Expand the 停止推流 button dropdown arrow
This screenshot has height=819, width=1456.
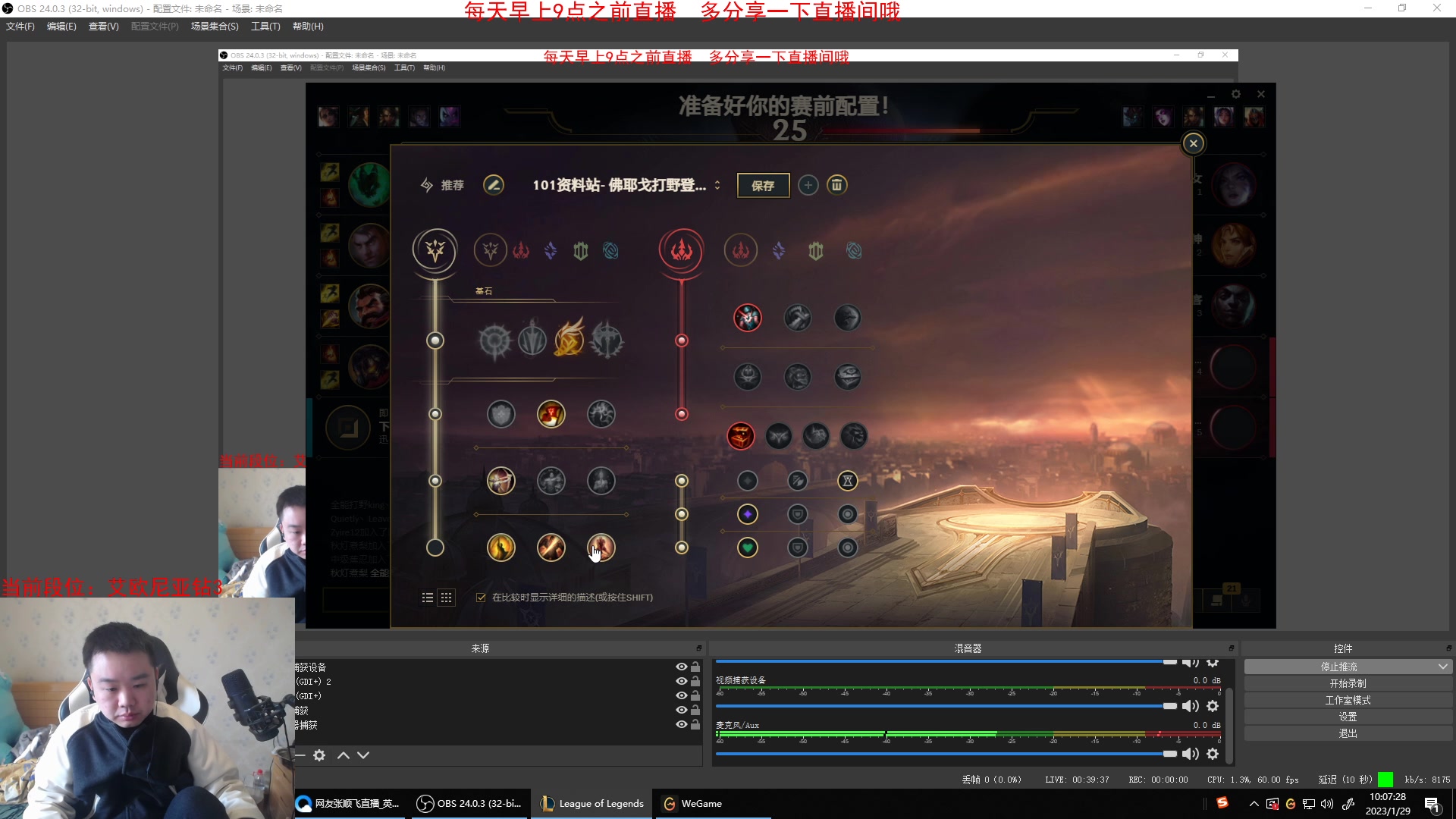point(1442,667)
